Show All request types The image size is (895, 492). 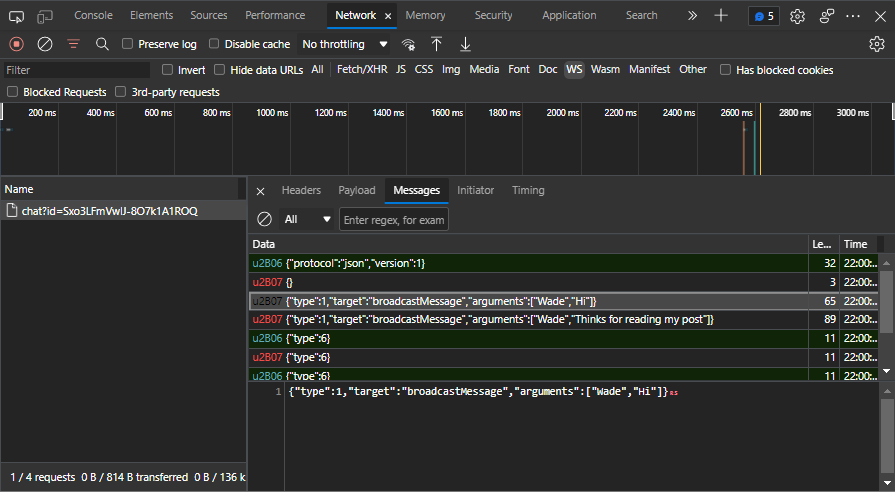coord(317,69)
